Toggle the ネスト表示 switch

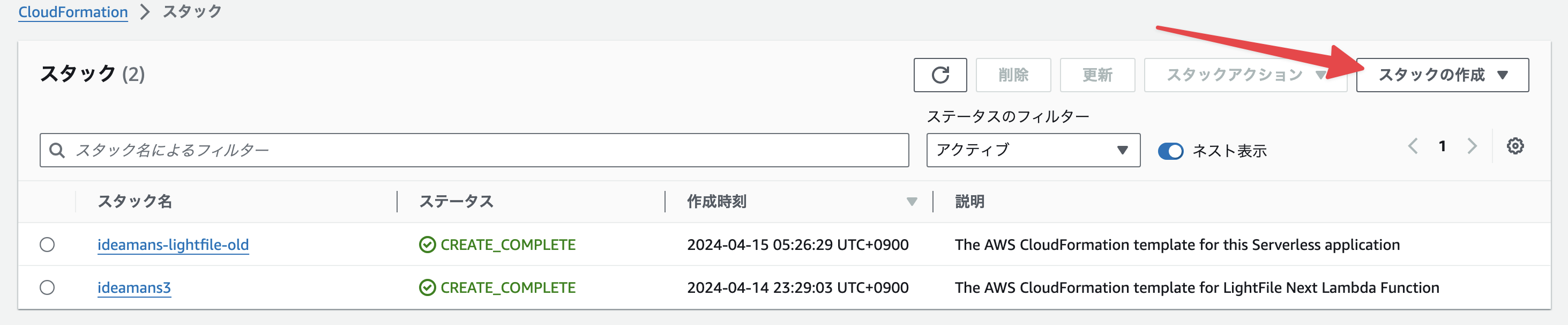coord(1170,151)
